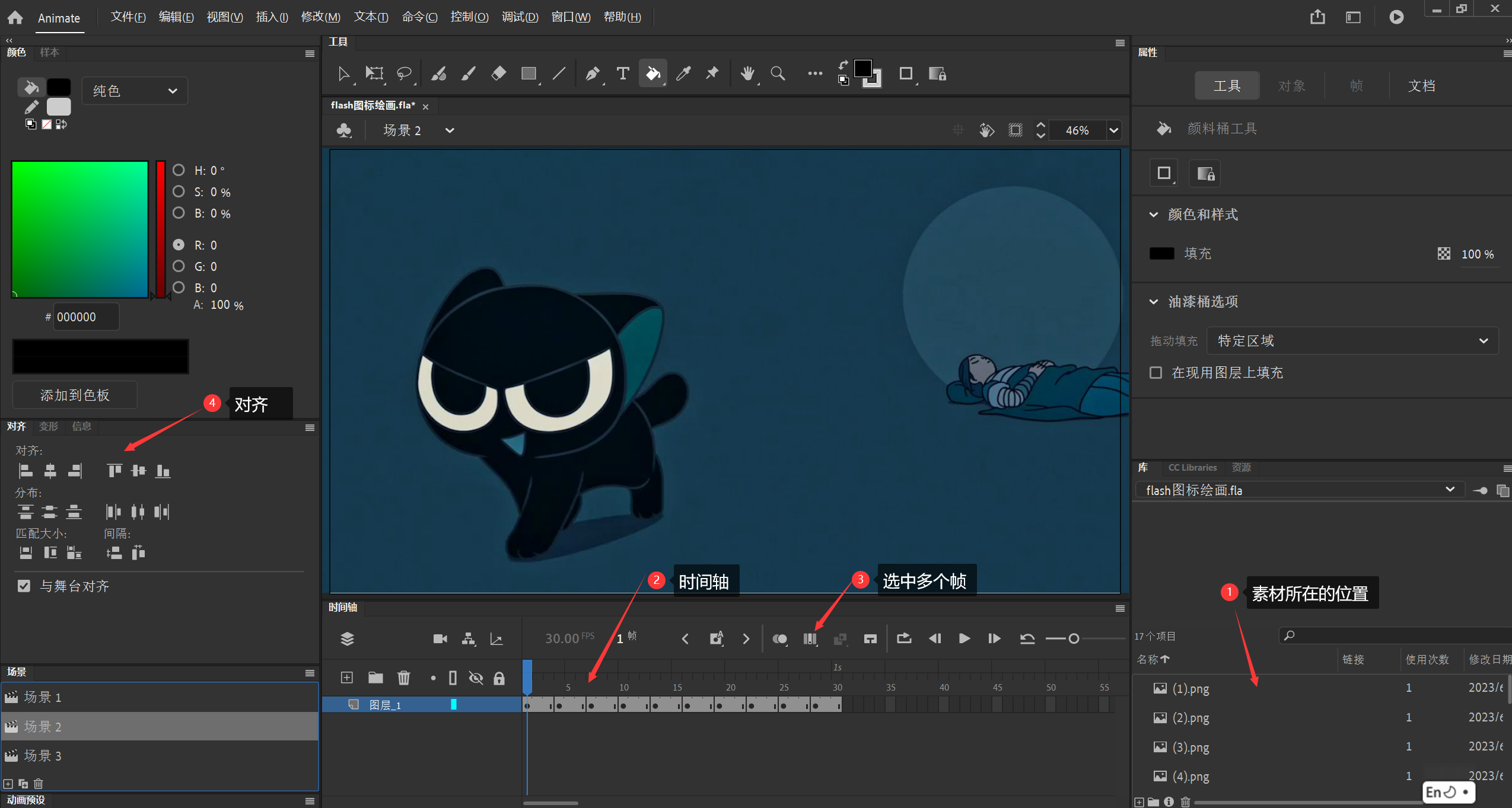Image resolution: width=1512 pixels, height=808 pixels.
Task: Click the black 填充 color swatch in properties
Action: coord(1161,254)
